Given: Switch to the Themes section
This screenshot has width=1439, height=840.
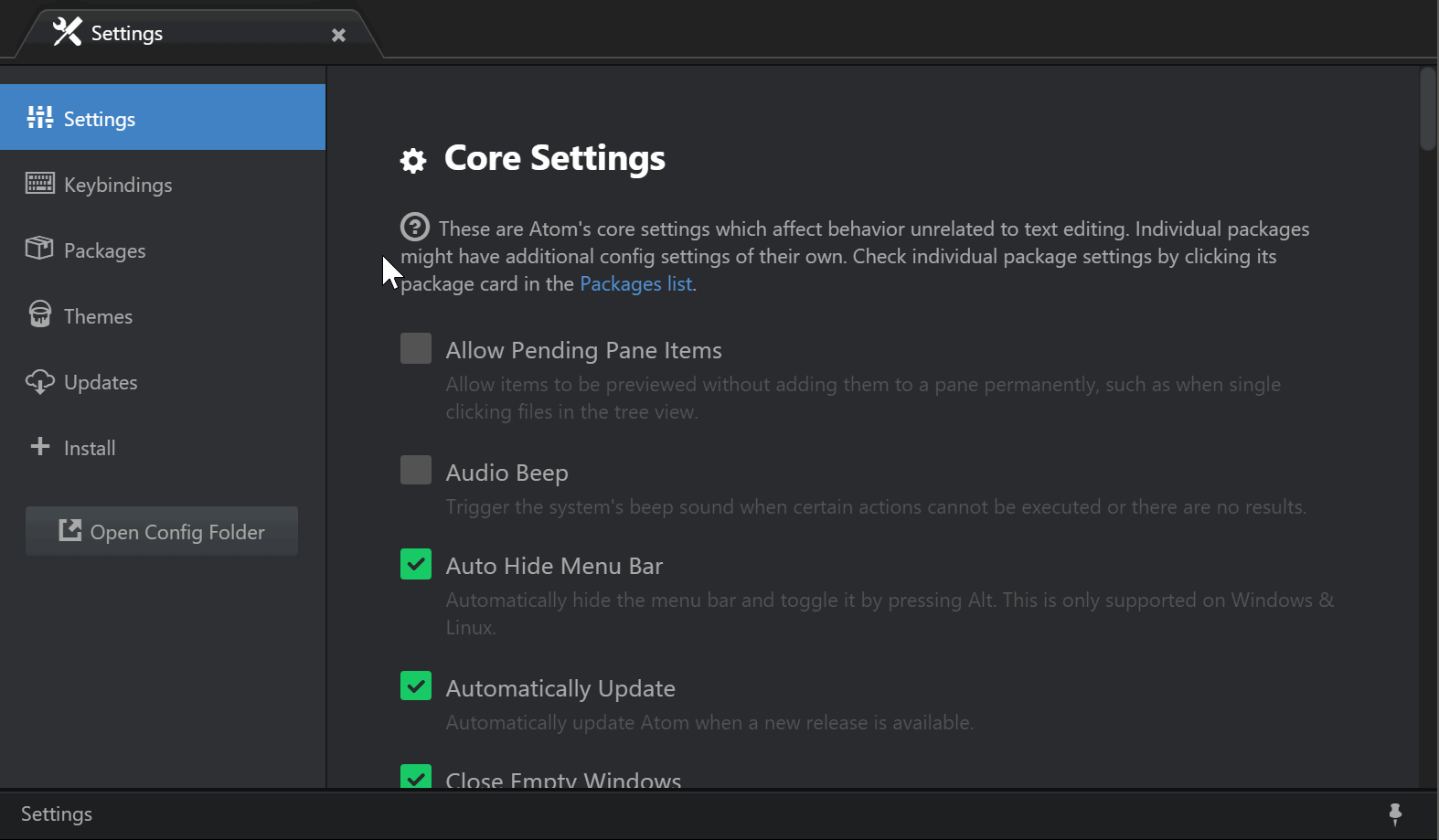Looking at the screenshot, I should (98, 316).
